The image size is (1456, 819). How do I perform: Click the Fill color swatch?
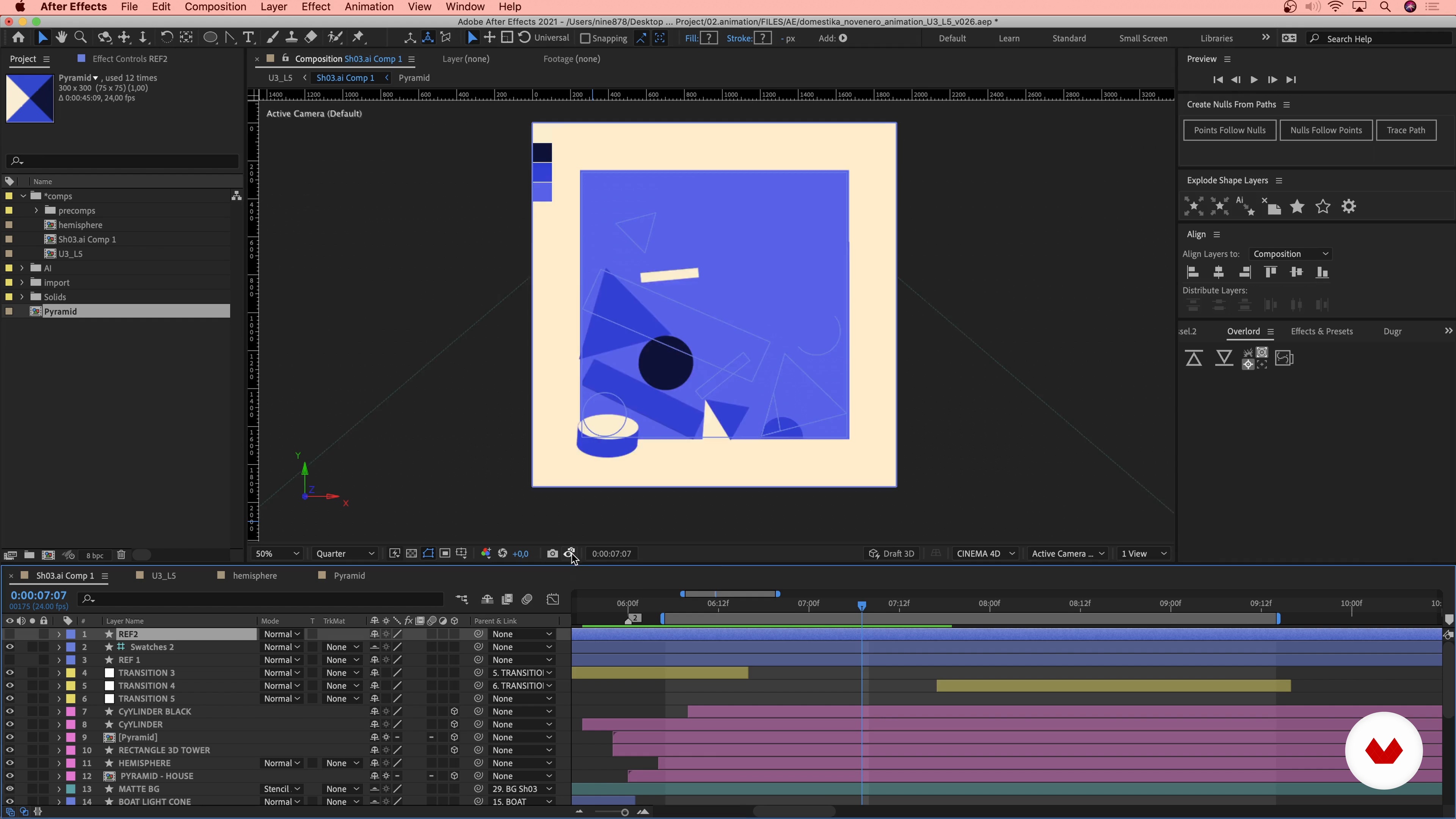[709, 38]
